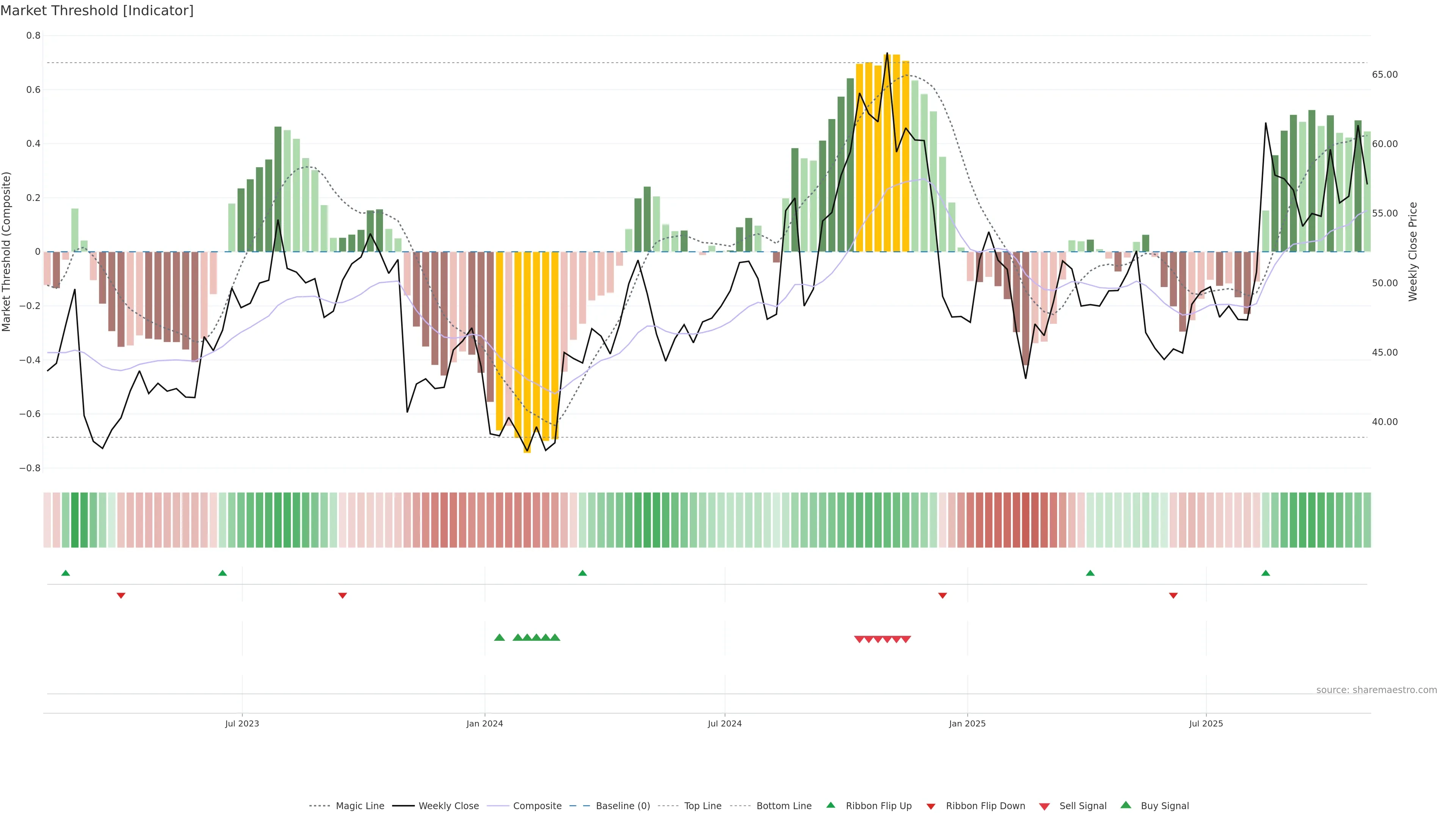This screenshot has height=819, width=1456.
Task: Click the Ribbon Flip Up marker after Jan 2025
Action: tap(1090, 573)
